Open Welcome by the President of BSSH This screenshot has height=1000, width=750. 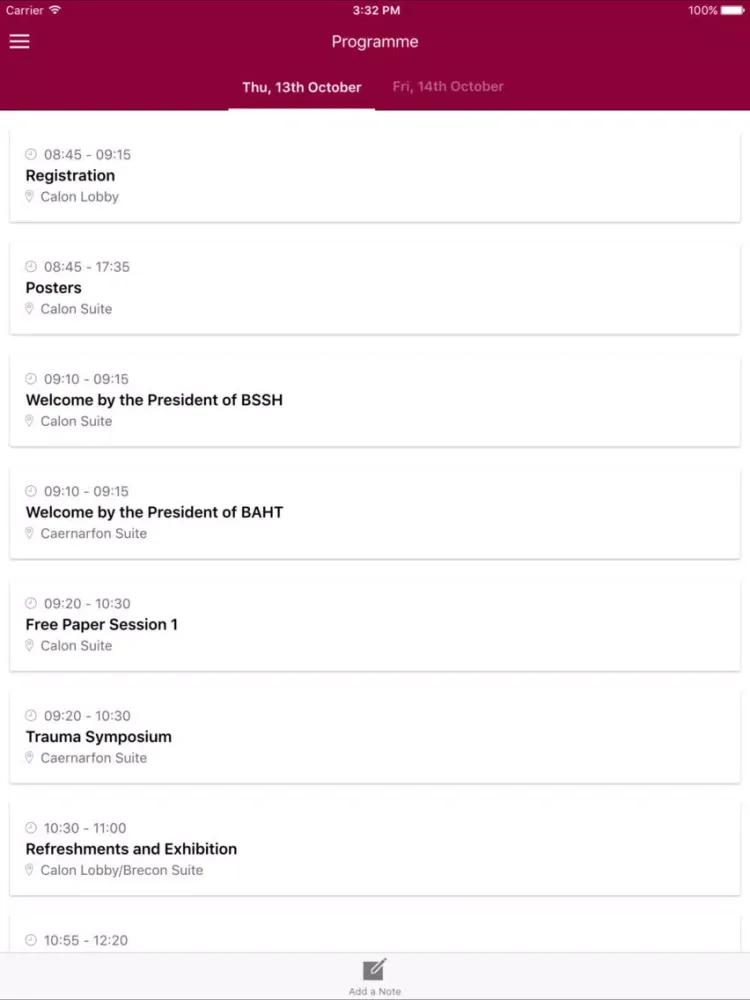(374, 401)
